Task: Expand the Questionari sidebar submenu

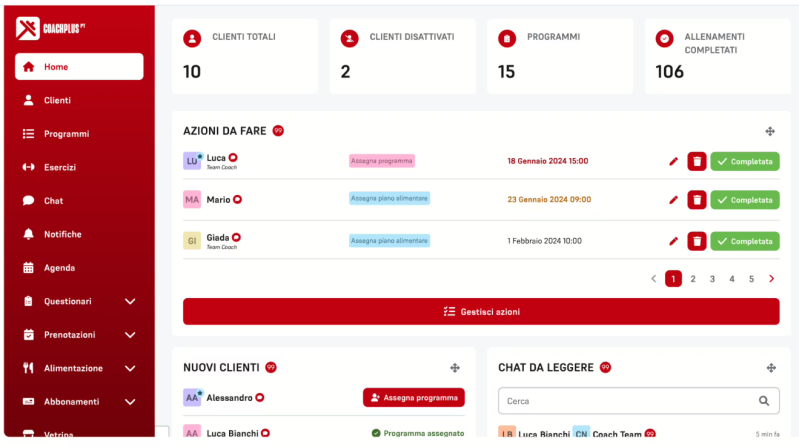Action: 130,301
